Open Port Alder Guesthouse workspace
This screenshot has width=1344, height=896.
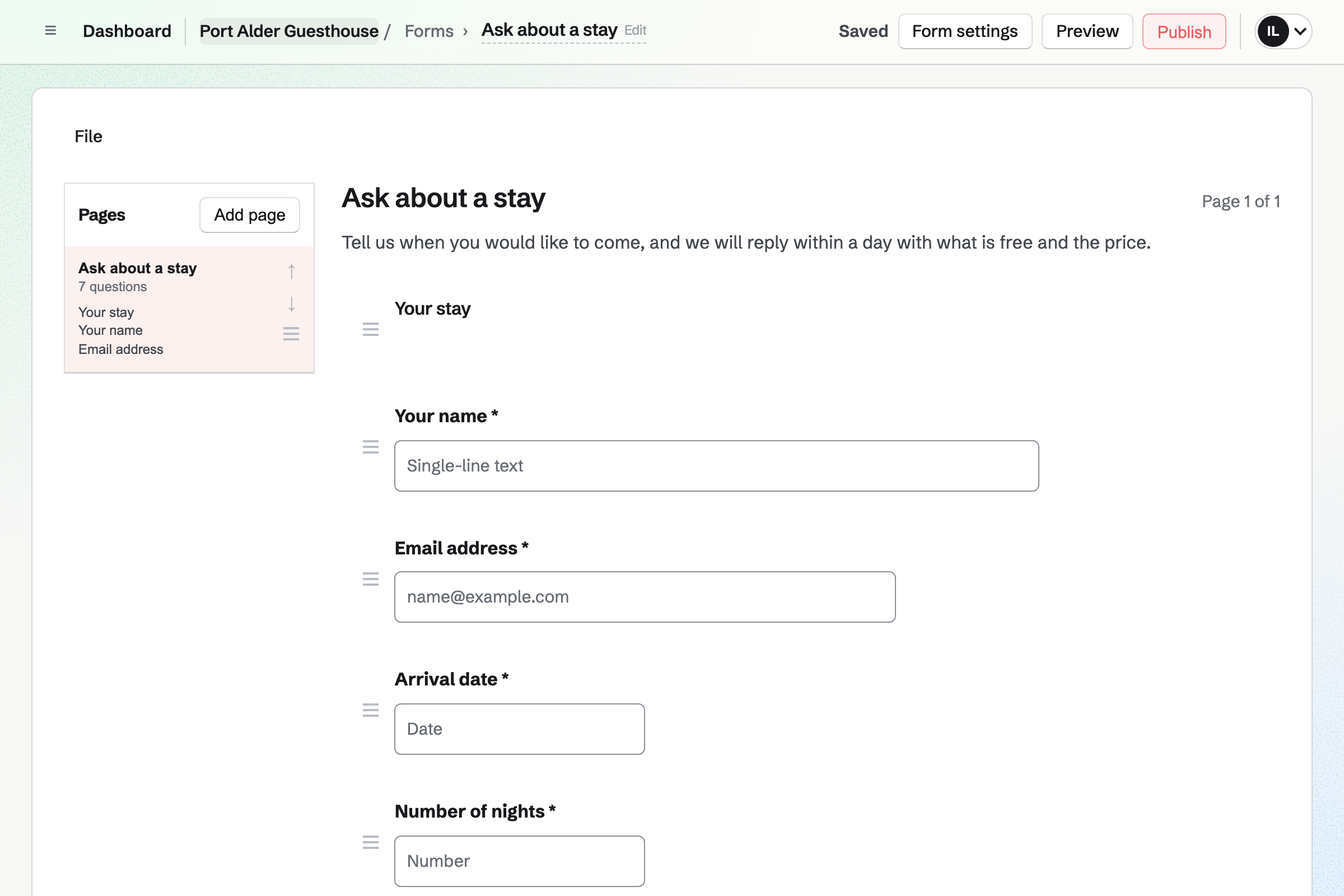[x=289, y=31]
